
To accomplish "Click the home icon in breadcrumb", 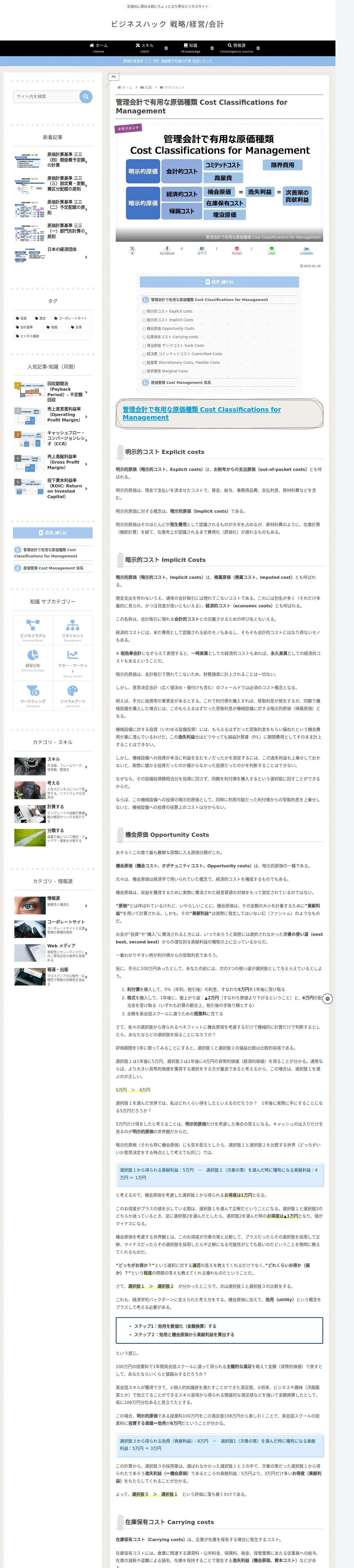I will [119, 88].
